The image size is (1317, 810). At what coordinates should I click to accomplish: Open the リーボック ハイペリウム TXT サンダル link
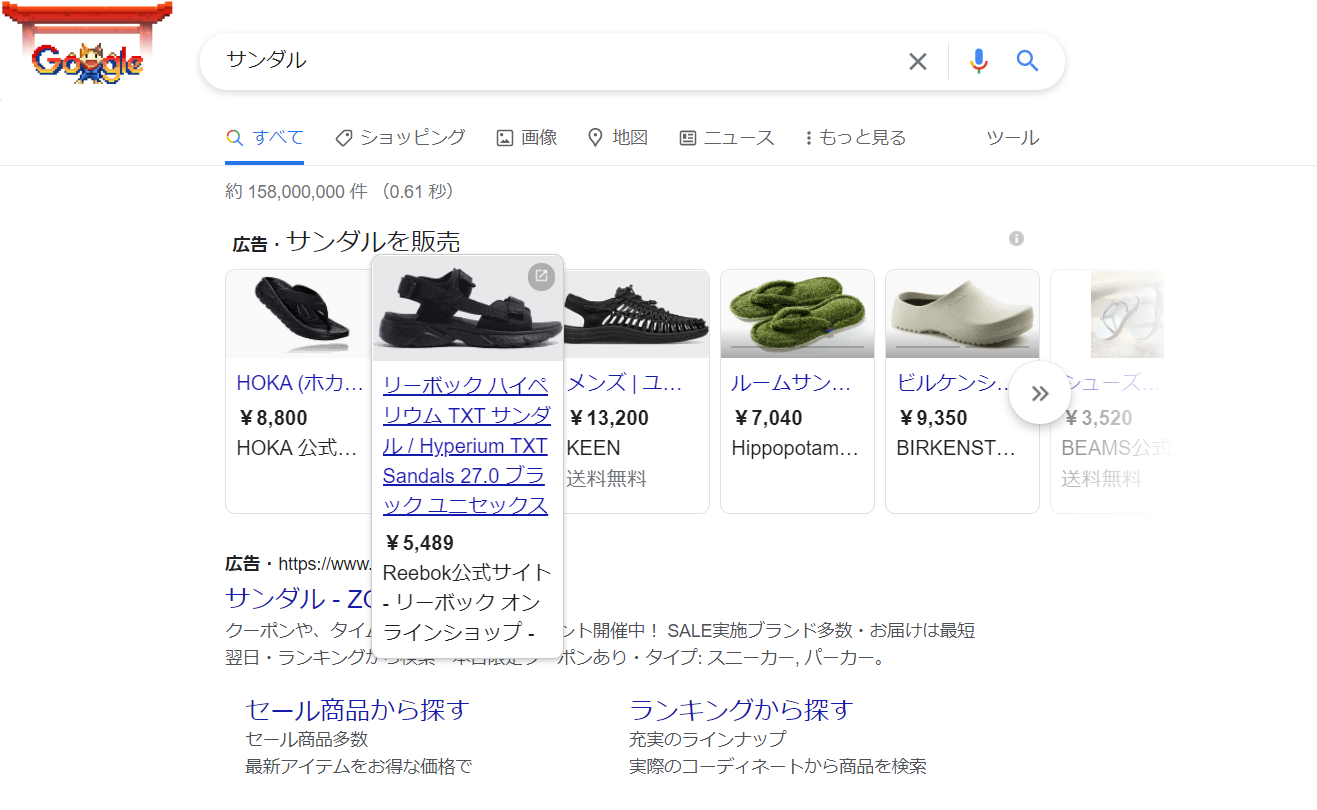[x=466, y=445]
